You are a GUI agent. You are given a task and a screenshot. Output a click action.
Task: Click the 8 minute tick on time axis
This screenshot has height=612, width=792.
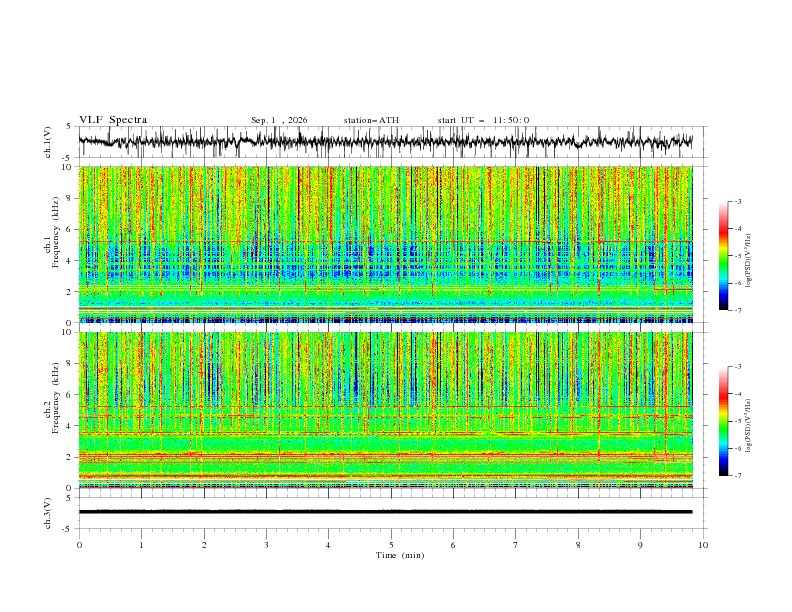click(578, 545)
